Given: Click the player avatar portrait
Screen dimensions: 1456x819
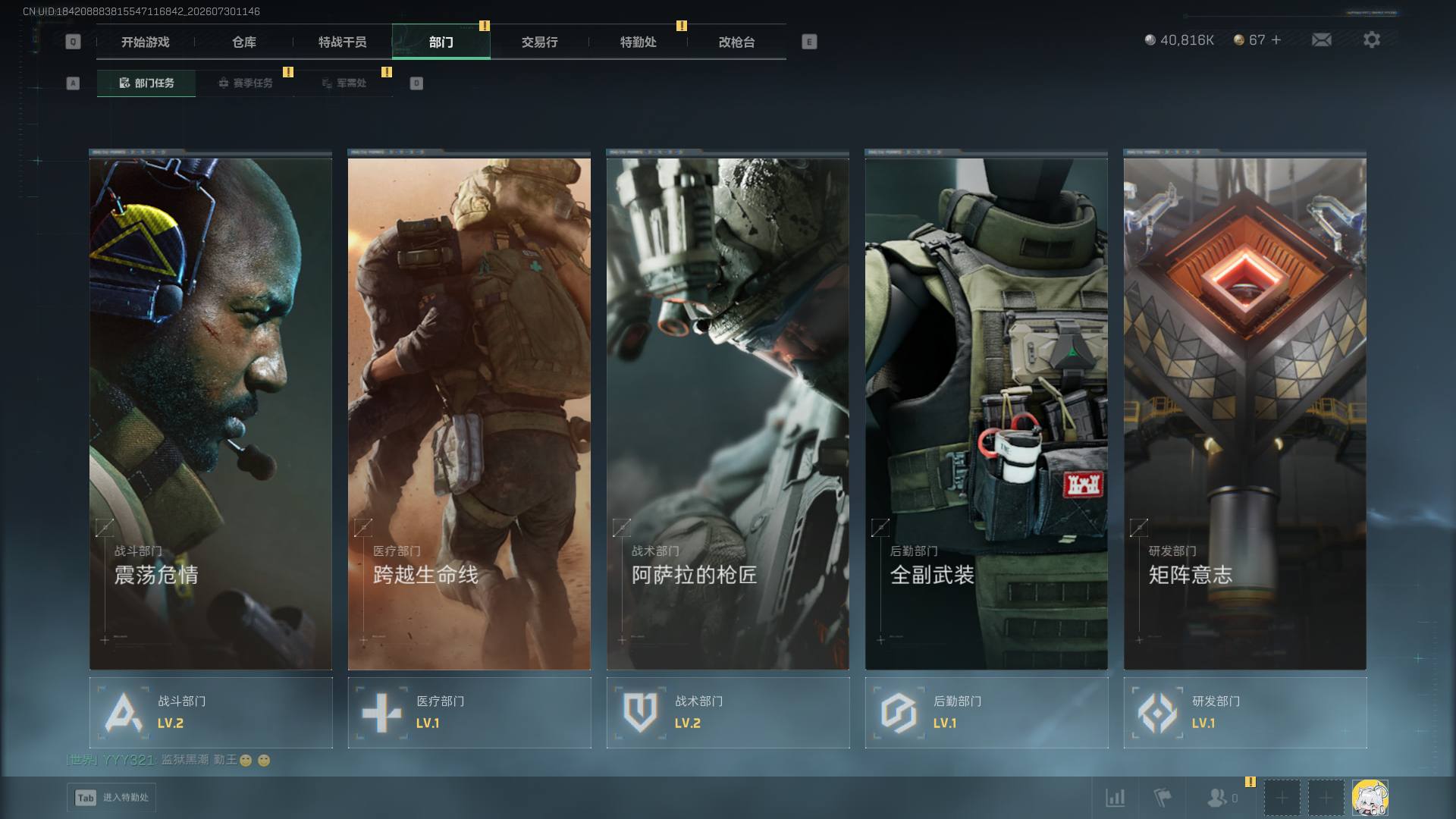Looking at the screenshot, I should pyautogui.click(x=1370, y=798).
